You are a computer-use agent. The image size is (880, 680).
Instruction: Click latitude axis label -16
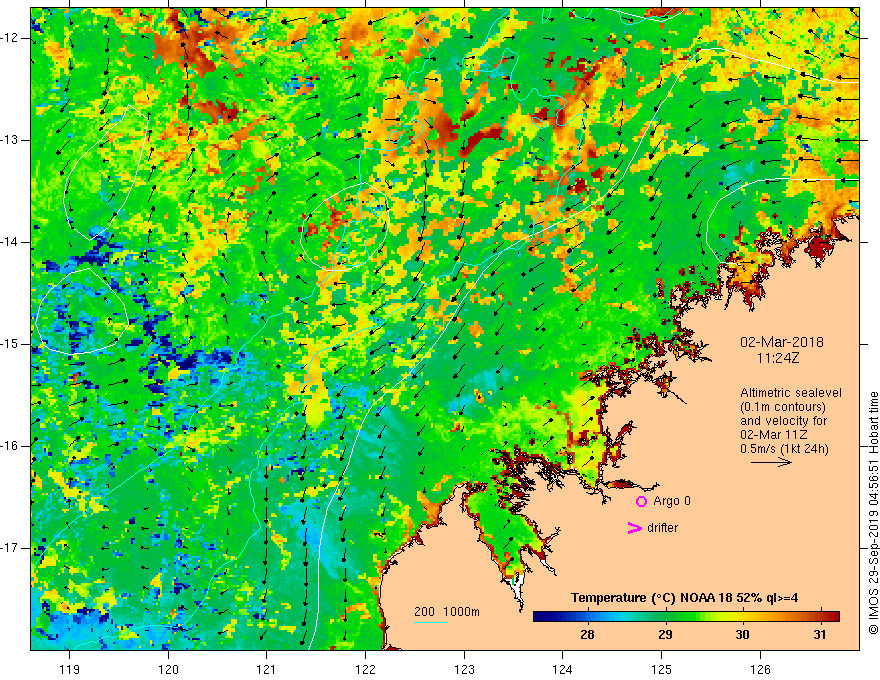[10, 446]
